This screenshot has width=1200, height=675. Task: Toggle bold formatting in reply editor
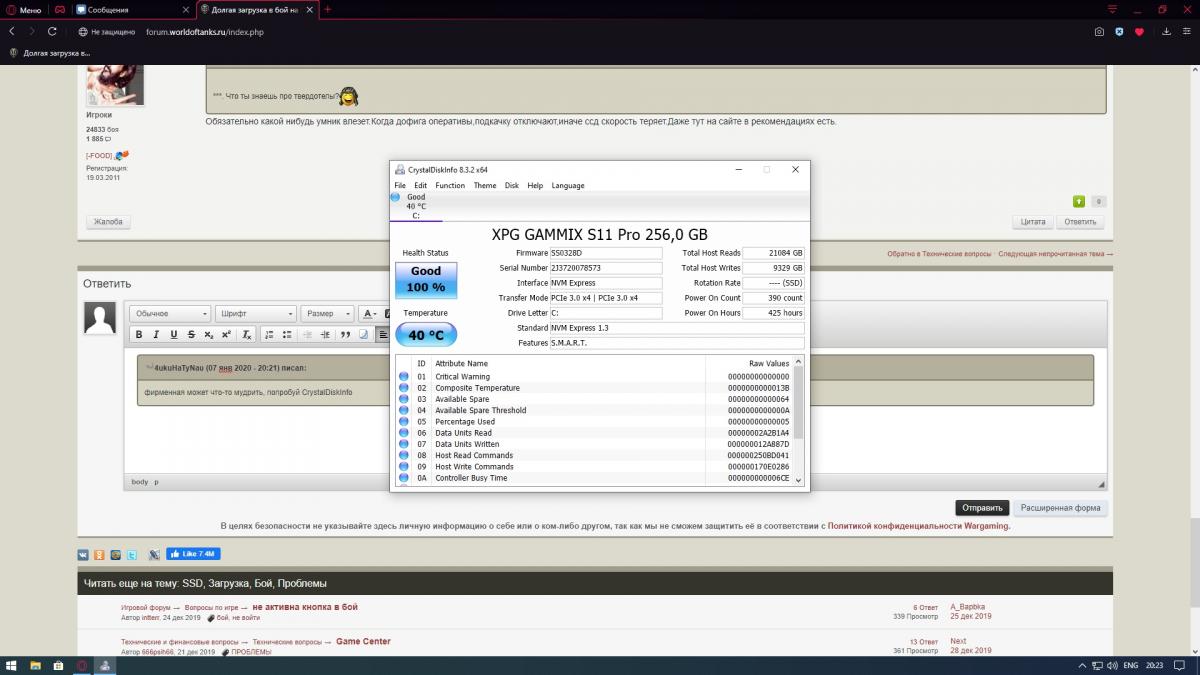tap(139, 335)
